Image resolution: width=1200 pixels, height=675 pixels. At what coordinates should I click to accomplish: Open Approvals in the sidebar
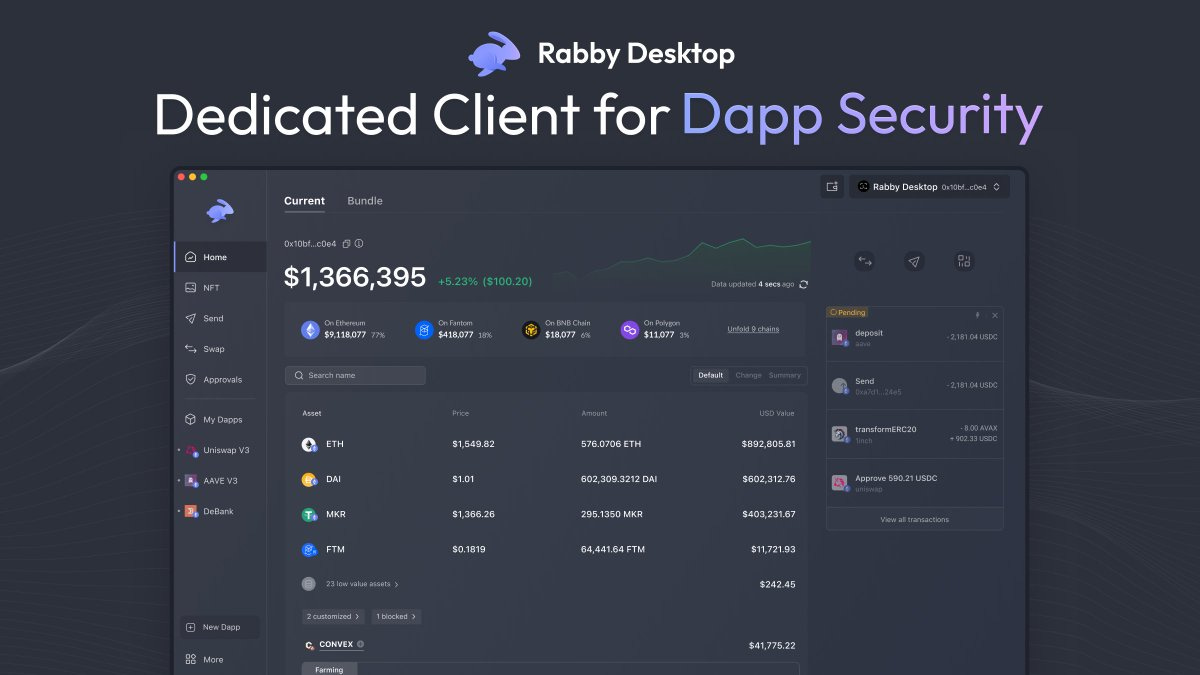pyautogui.click(x=220, y=380)
